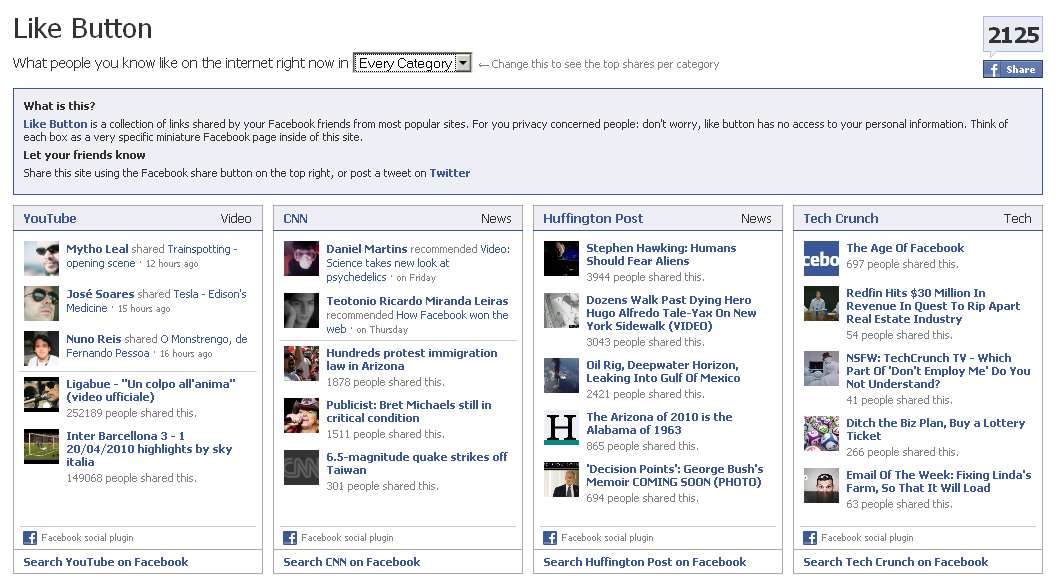The height and width of the screenshot is (580, 1062).
Task: Open the Huffington Post title link
Action: pos(593,218)
